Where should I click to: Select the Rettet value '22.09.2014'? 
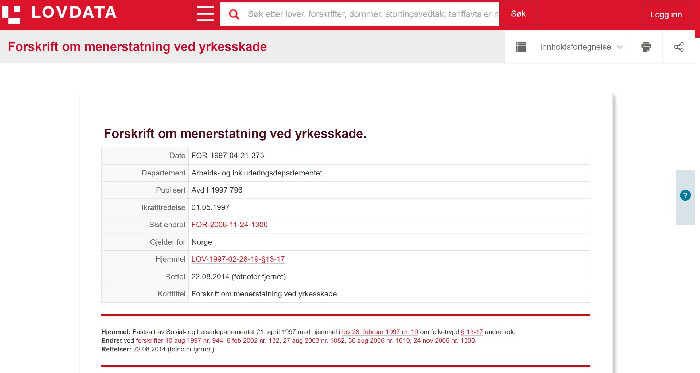pyautogui.click(x=211, y=277)
